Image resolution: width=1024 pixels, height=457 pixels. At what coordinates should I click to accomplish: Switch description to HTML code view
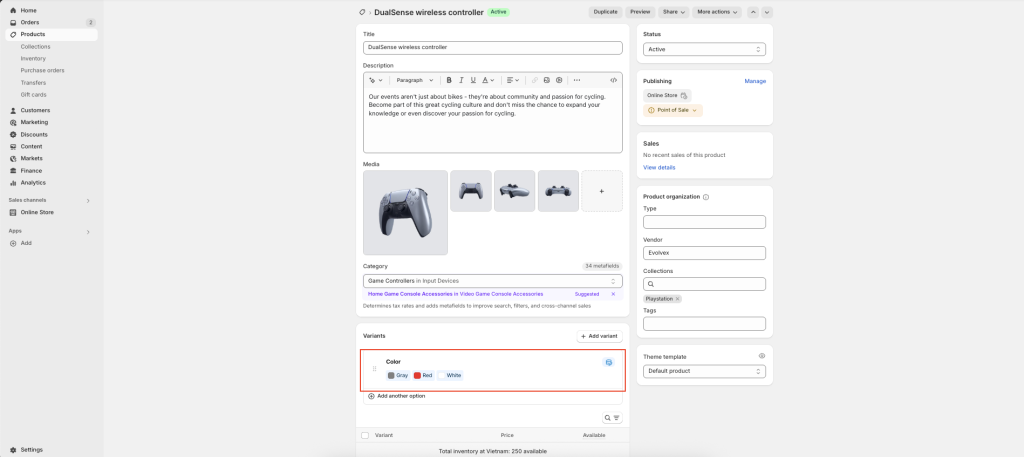pos(613,80)
